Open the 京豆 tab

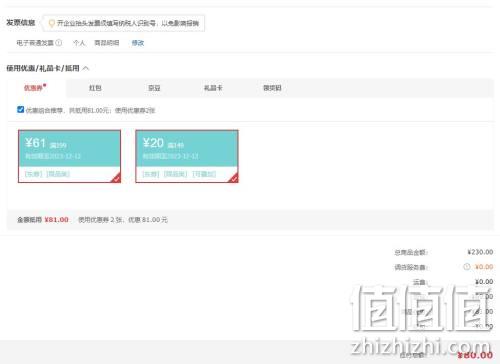154,88
